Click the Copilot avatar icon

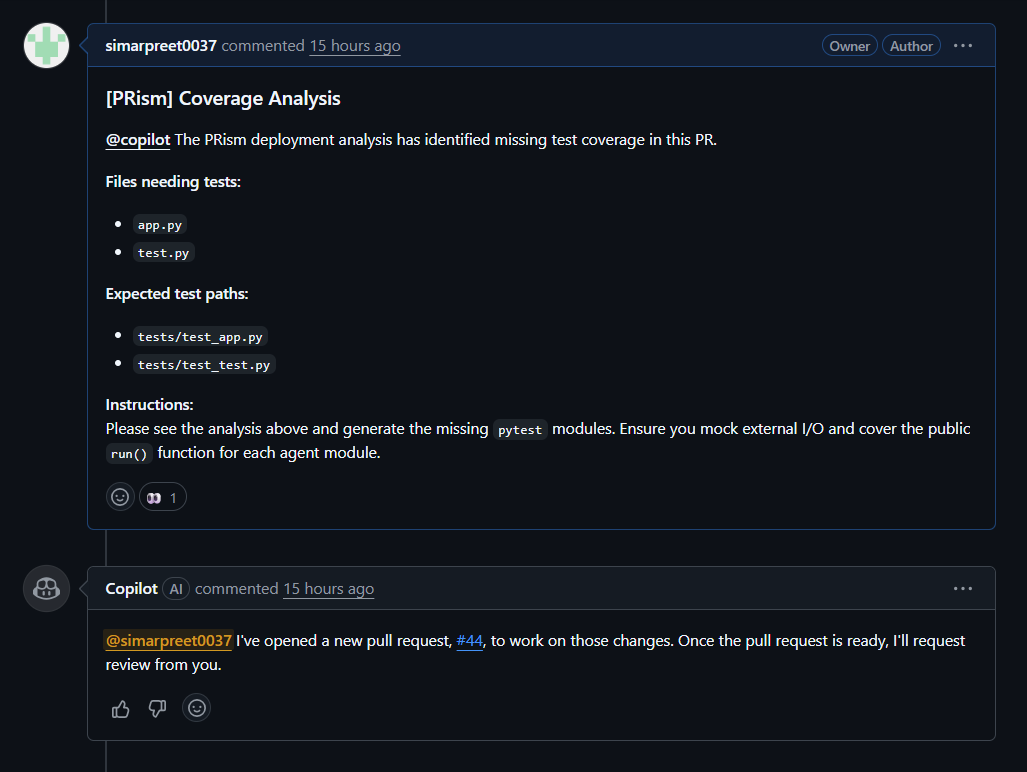pyautogui.click(x=46, y=588)
